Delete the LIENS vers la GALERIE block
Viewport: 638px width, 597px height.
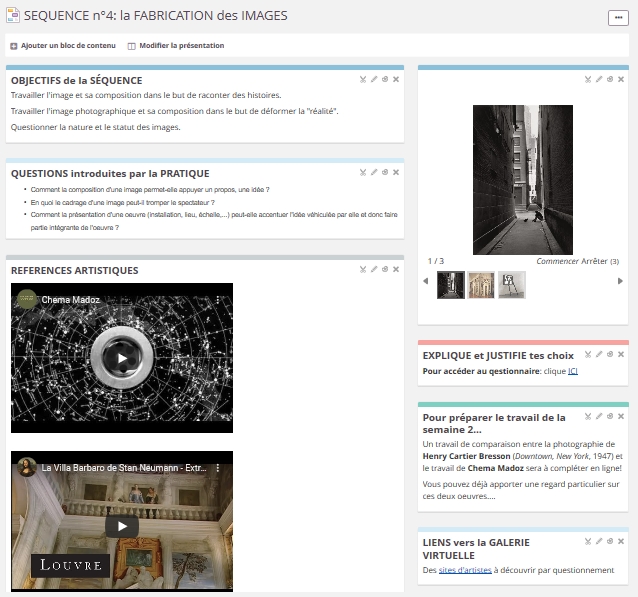click(x=621, y=541)
